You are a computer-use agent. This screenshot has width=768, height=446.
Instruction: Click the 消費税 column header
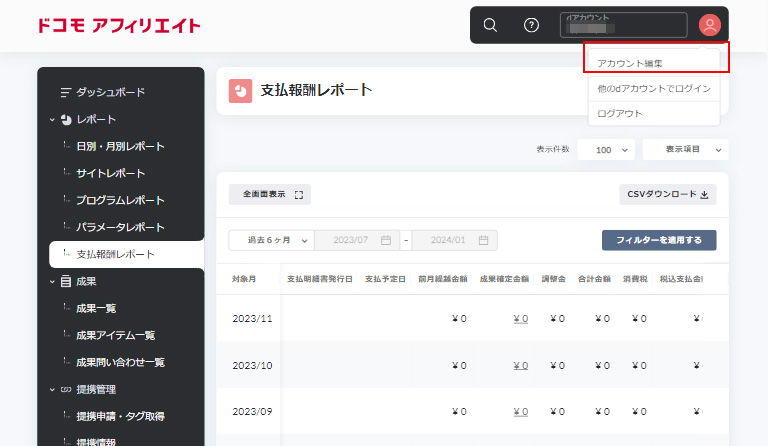pos(635,279)
